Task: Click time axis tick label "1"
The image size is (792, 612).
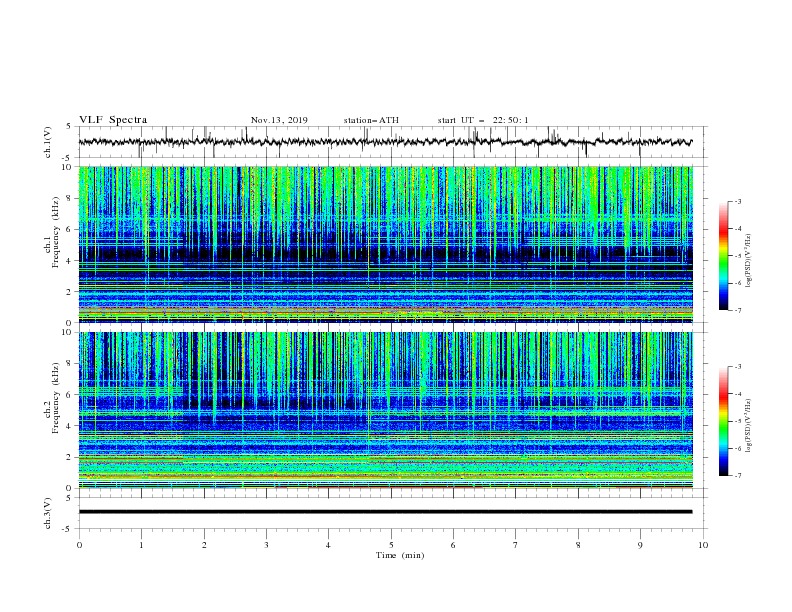Action: [141, 545]
